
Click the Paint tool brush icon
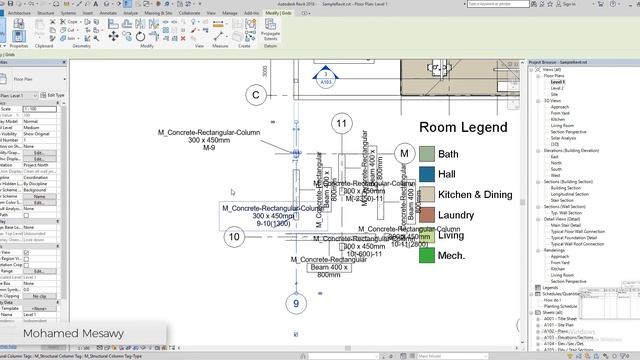point(193,30)
